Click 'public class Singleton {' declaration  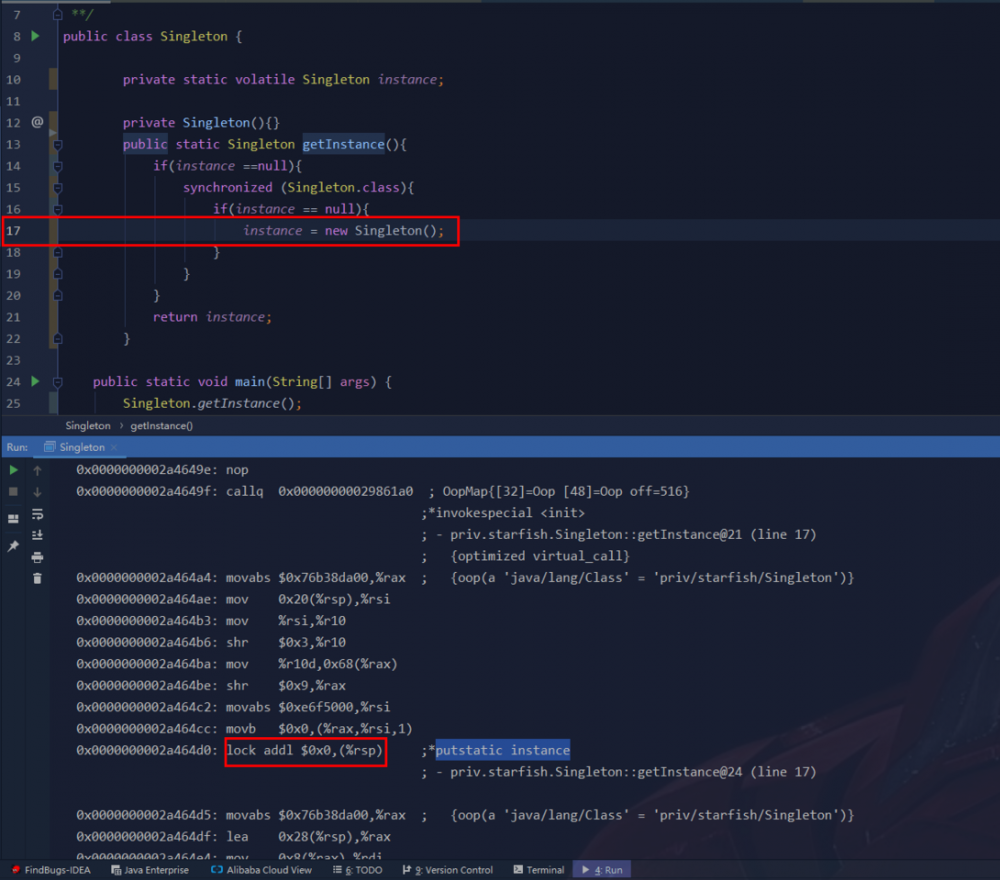(152, 36)
